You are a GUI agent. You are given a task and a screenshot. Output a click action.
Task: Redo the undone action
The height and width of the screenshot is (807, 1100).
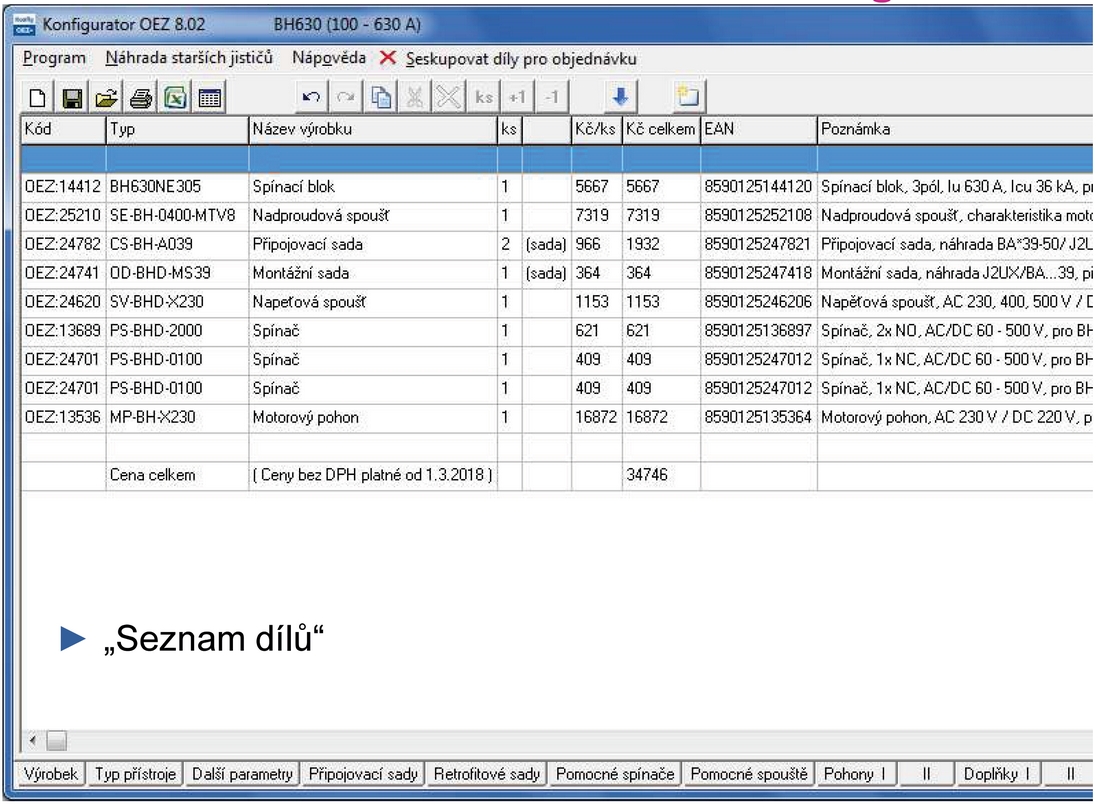click(345, 98)
